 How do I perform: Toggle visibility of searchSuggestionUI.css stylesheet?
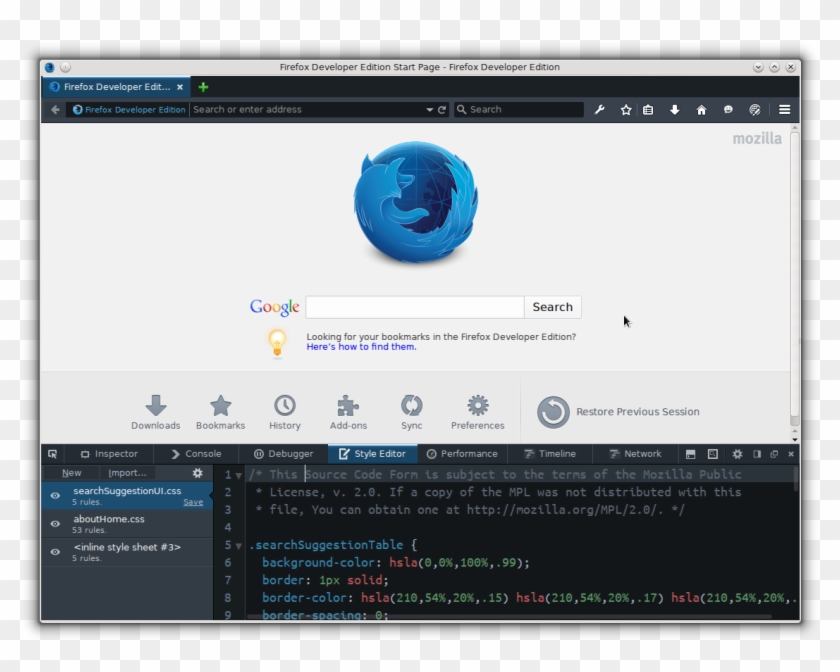tap(55, 496)
